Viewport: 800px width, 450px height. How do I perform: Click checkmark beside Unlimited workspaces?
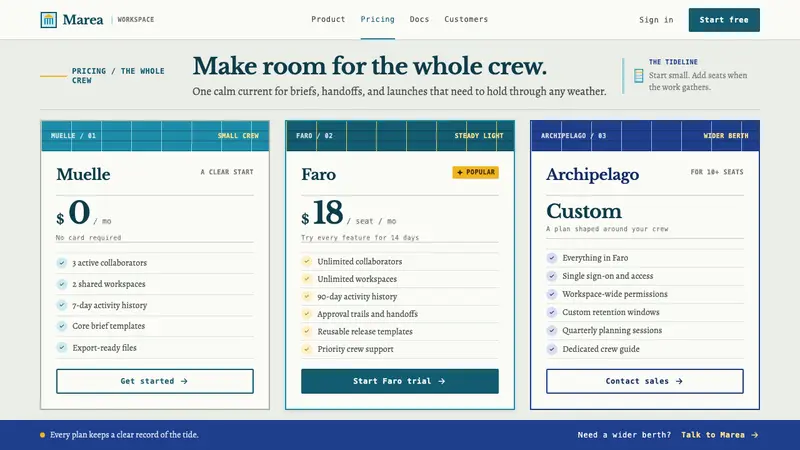point(307,279)
